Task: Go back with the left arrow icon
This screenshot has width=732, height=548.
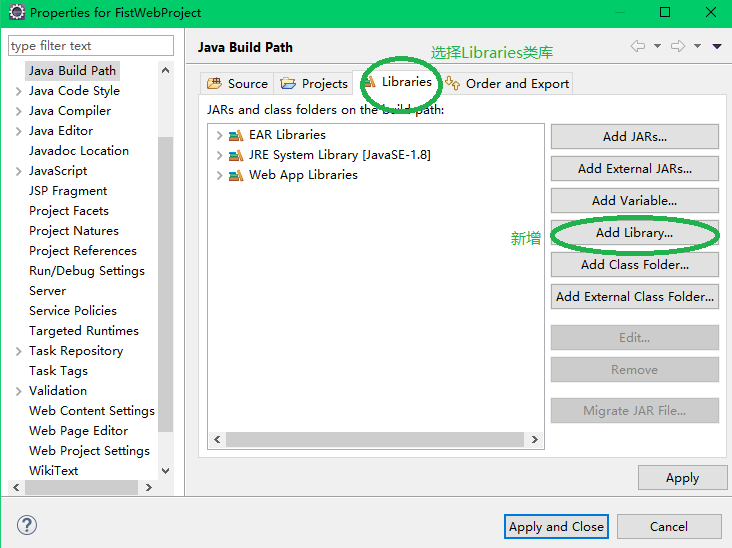Action: click(x=638, y=46)
